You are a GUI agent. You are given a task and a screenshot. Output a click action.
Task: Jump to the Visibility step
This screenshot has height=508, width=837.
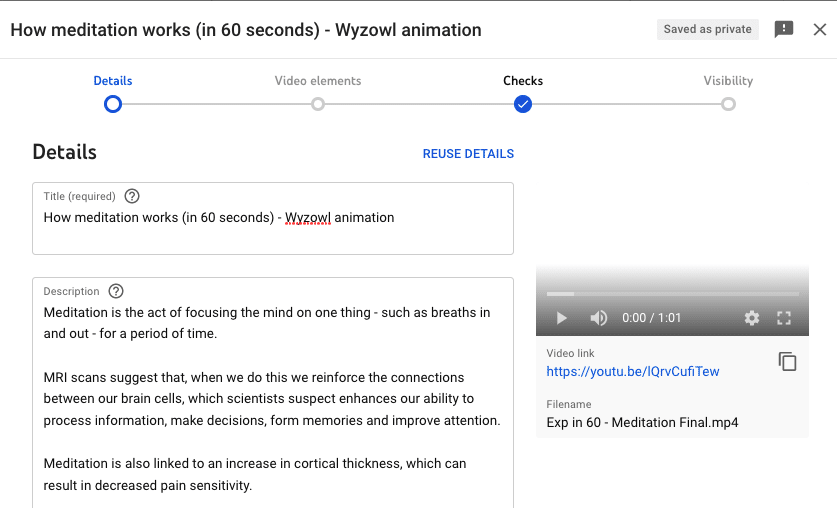pyautogui.click(x=728, y=81)
